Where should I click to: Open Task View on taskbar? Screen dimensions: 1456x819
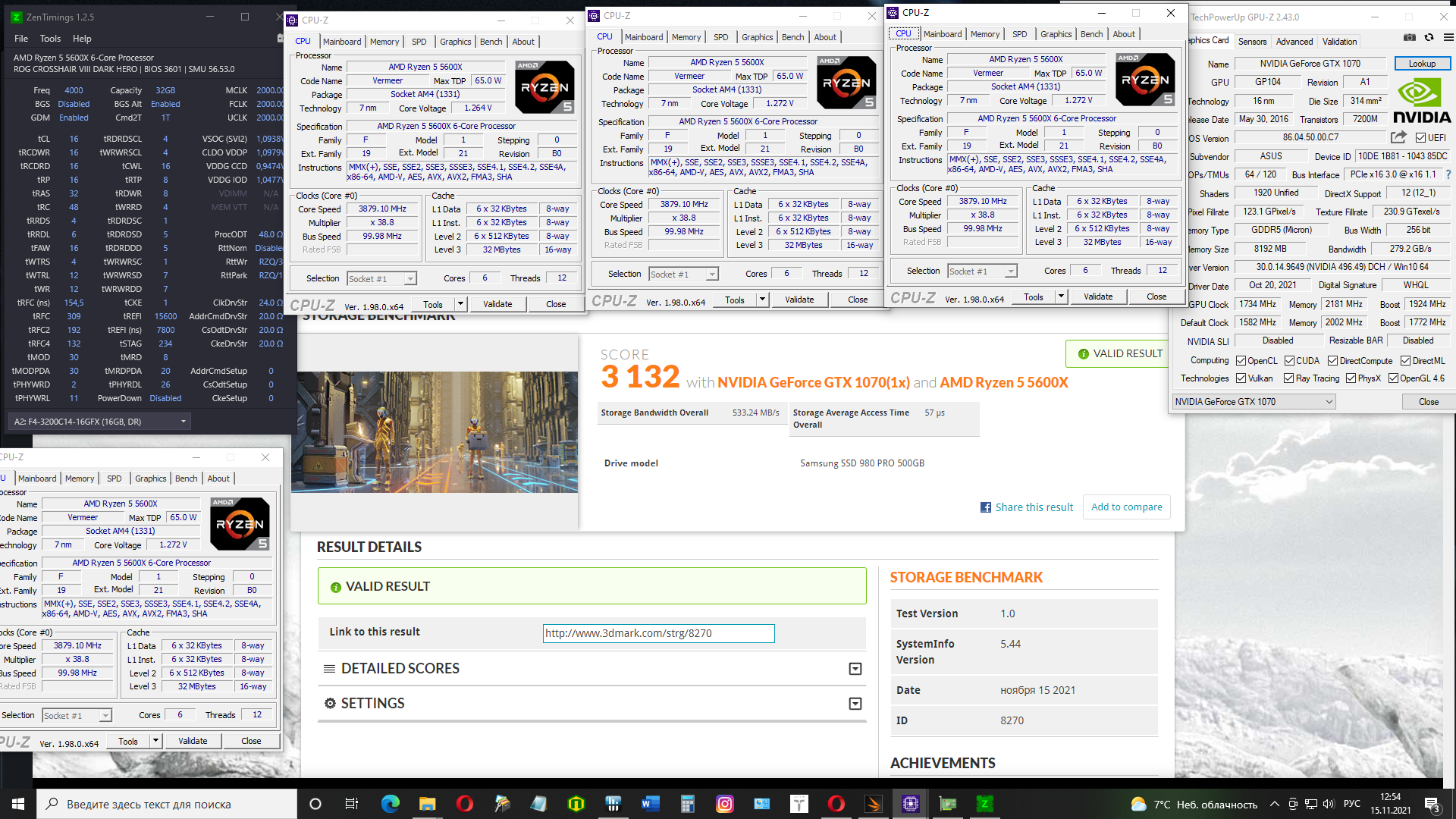tap(351, 804)
